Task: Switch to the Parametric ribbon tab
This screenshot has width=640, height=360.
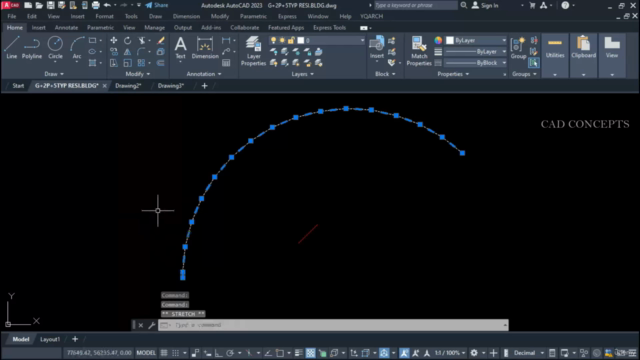Action: (x=100, y=28)
